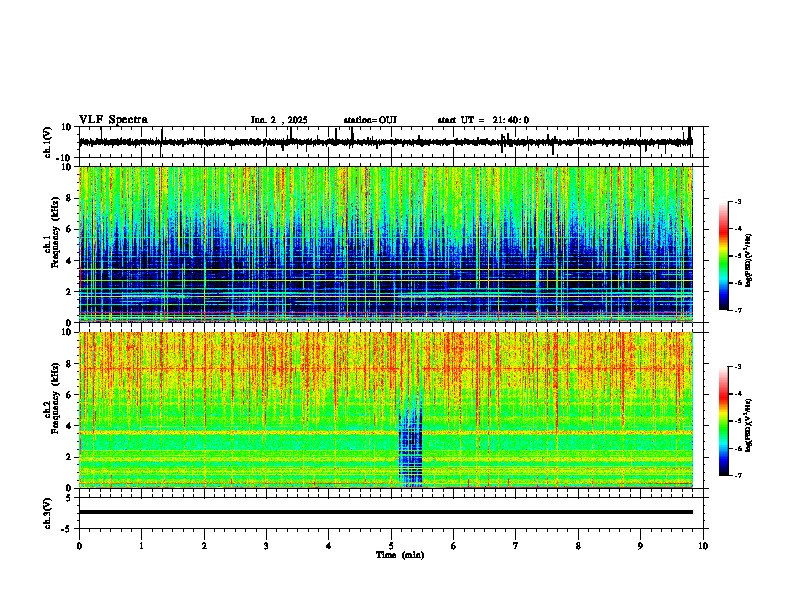Click the ch.2 "Frequency (kHz)" axis label

pos(55,398)
